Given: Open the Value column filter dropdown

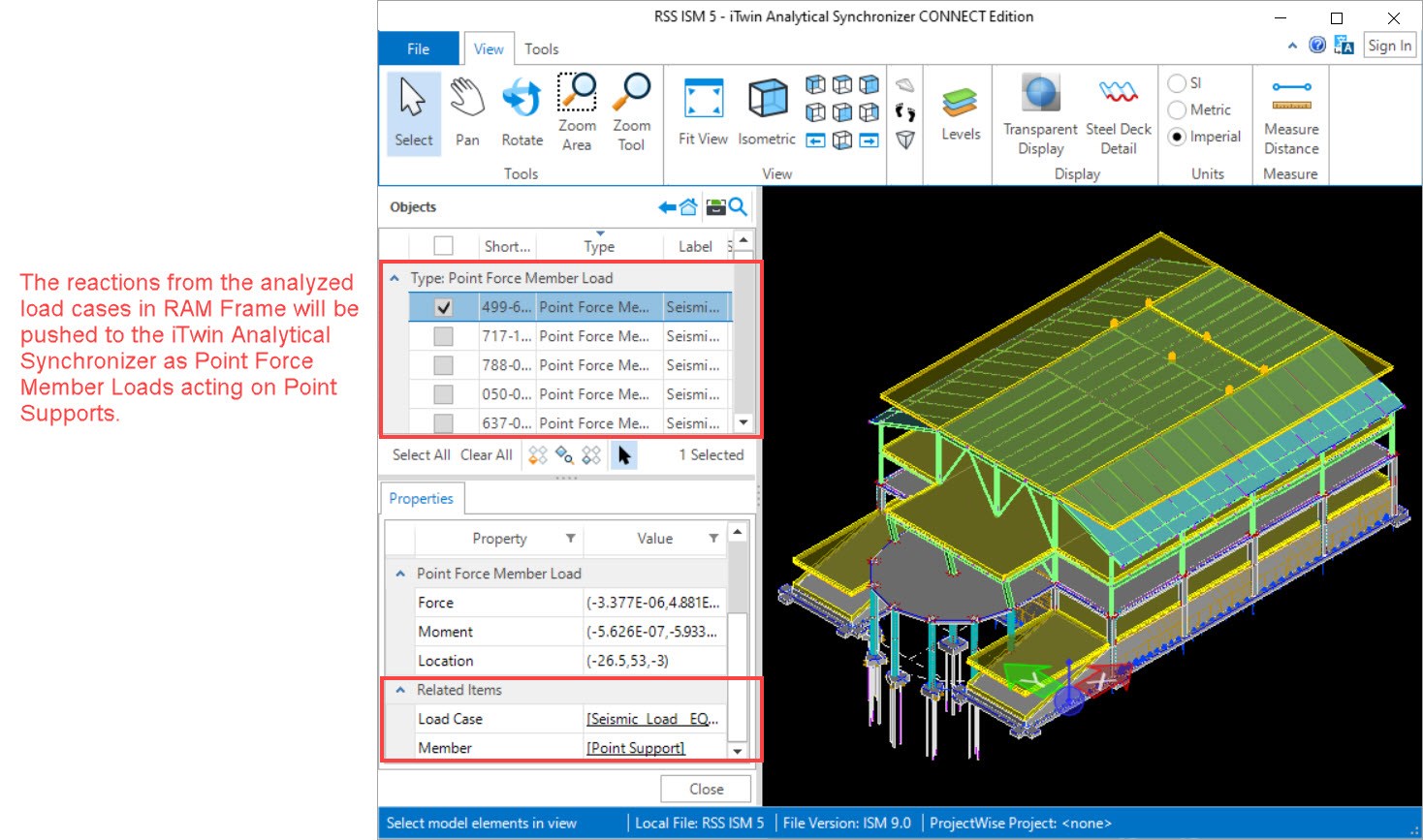Looking at the screenshot, I should pyautogui.click(x=713, y=539).
